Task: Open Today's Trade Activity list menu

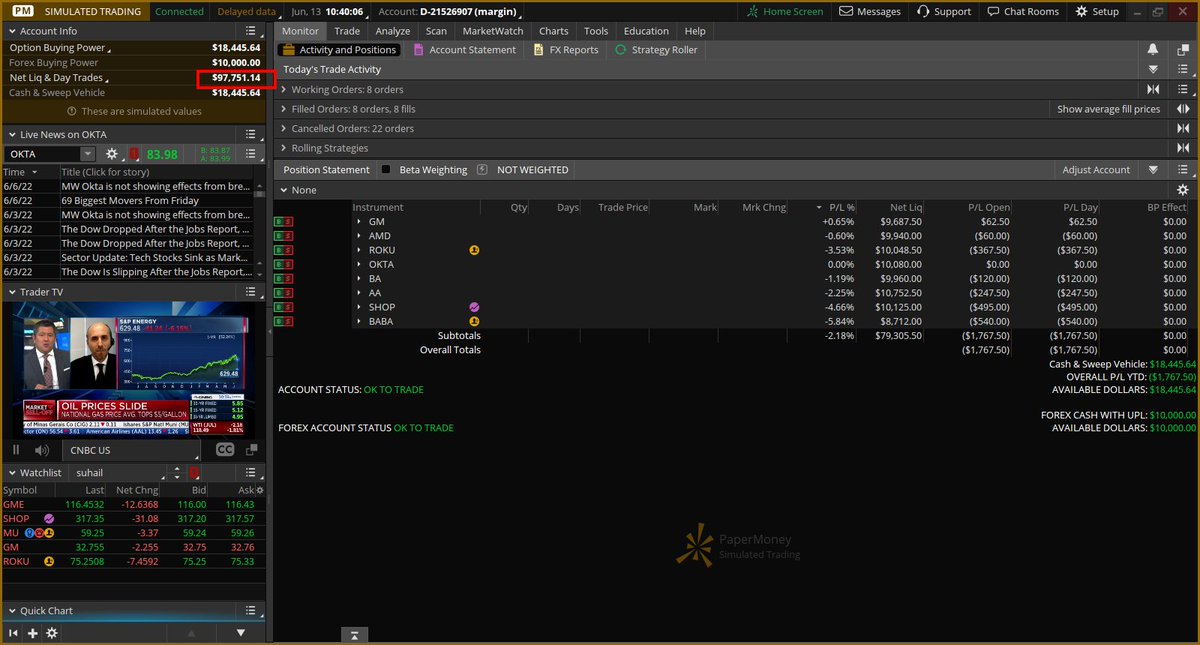Action: coord(1183,70)
